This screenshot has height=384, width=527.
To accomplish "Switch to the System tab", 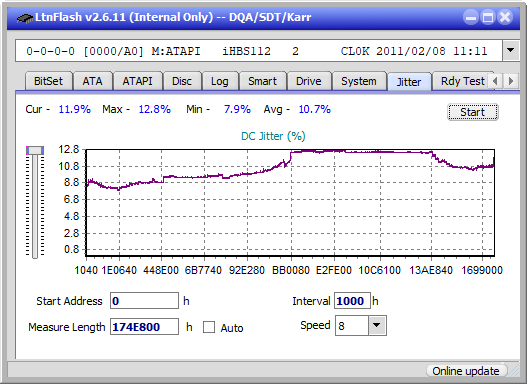I will coord(359,81).
